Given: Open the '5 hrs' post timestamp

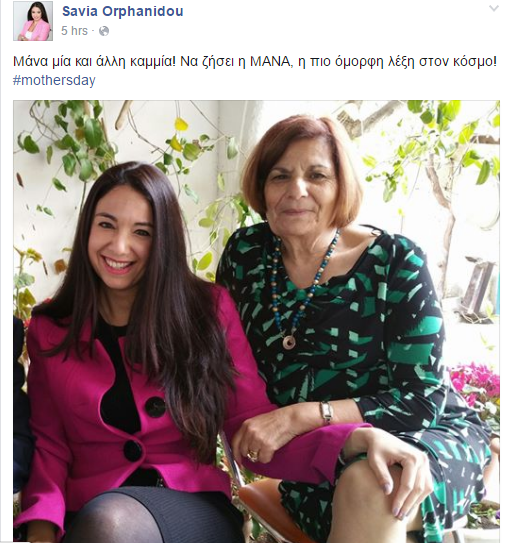Looking at the screenshot, I should 74,31.
